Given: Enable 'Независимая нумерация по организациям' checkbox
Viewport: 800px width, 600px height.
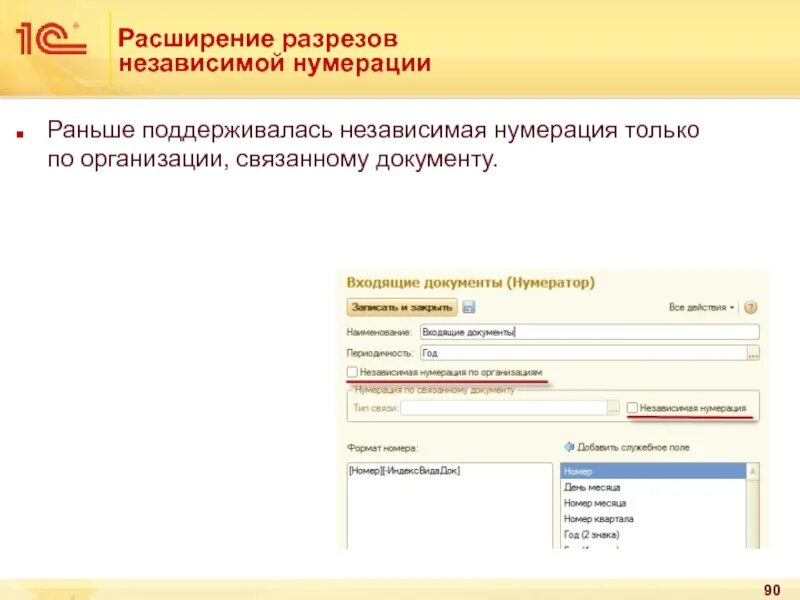Looking at the screenshot, I should coord(352,372).
